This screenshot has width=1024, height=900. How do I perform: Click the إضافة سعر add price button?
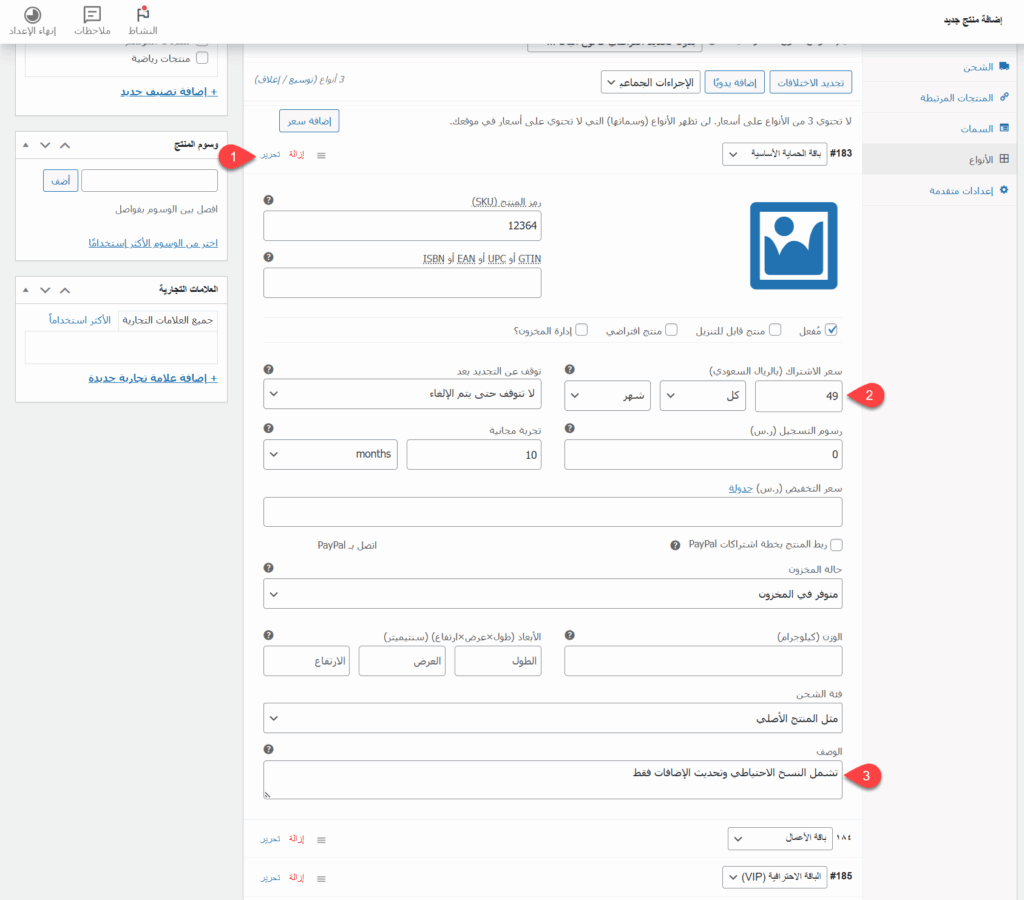coord(309,121)
